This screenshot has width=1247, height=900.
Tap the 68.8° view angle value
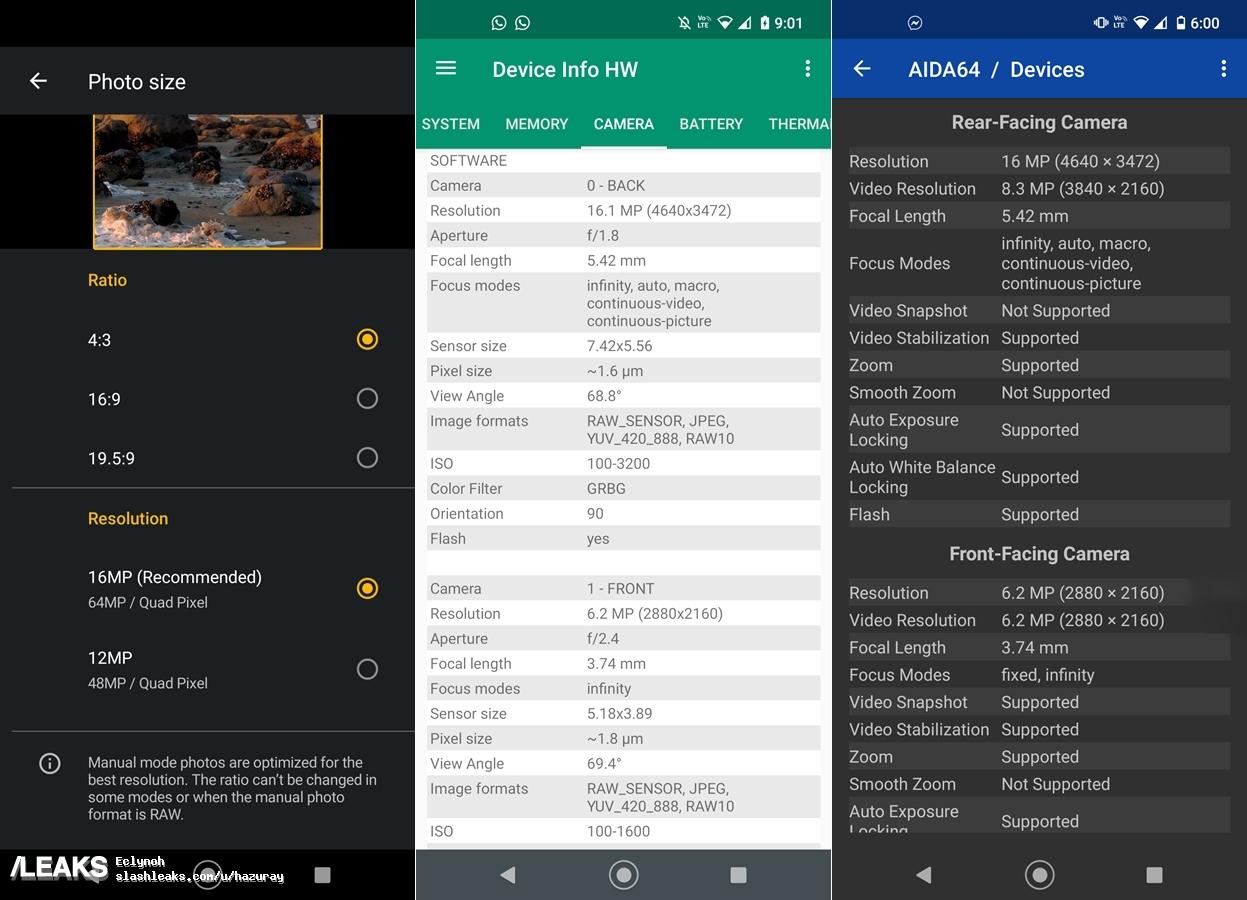(x=604, y=396)
